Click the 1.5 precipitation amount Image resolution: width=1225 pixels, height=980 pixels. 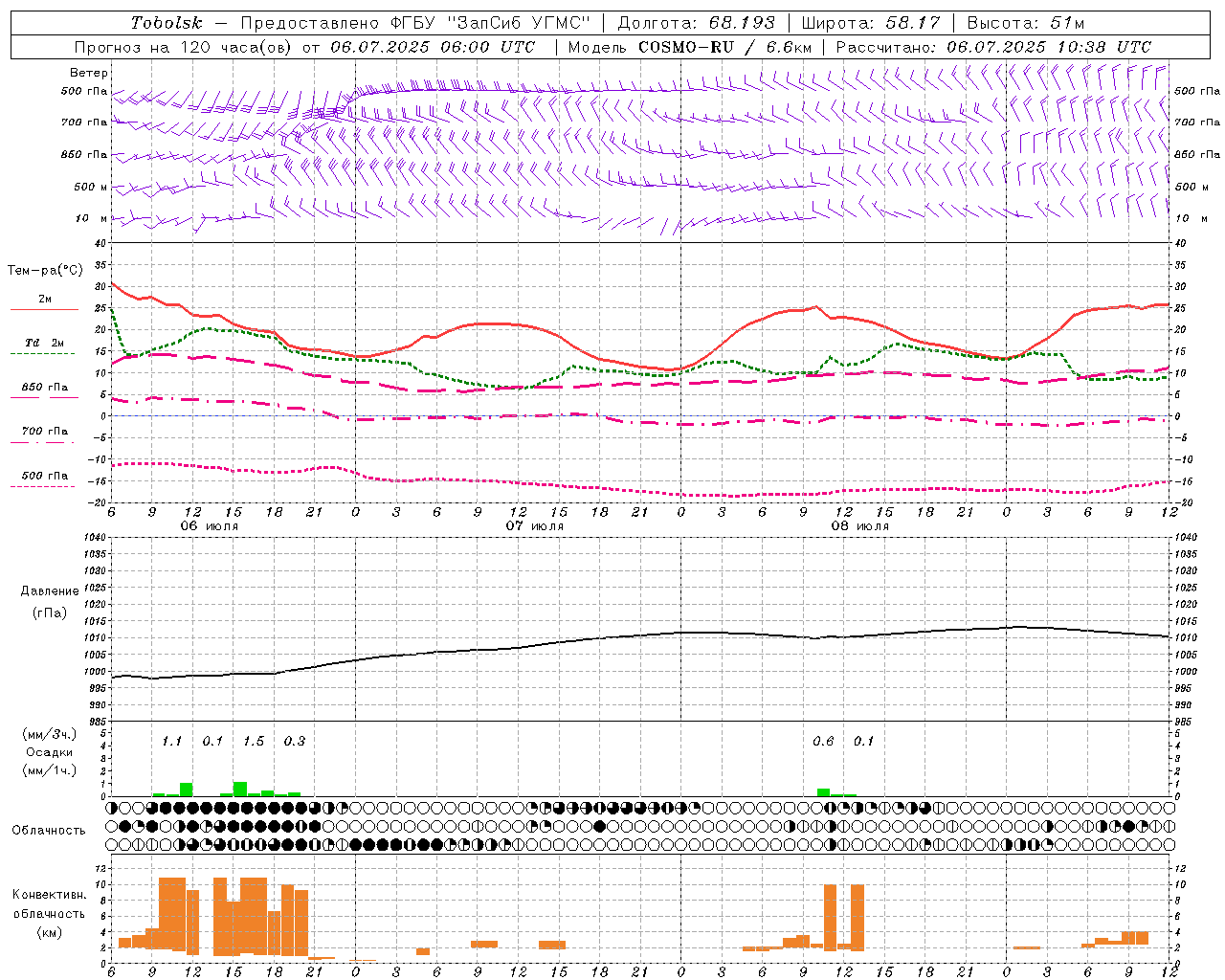click(254, 741)
